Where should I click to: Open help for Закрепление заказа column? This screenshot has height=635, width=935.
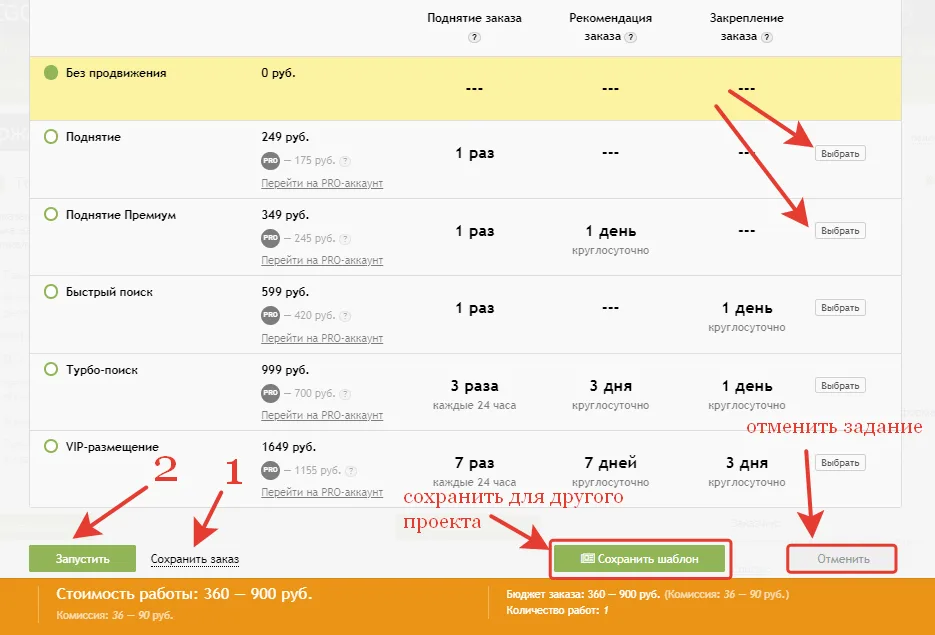[x=767, y=39]
